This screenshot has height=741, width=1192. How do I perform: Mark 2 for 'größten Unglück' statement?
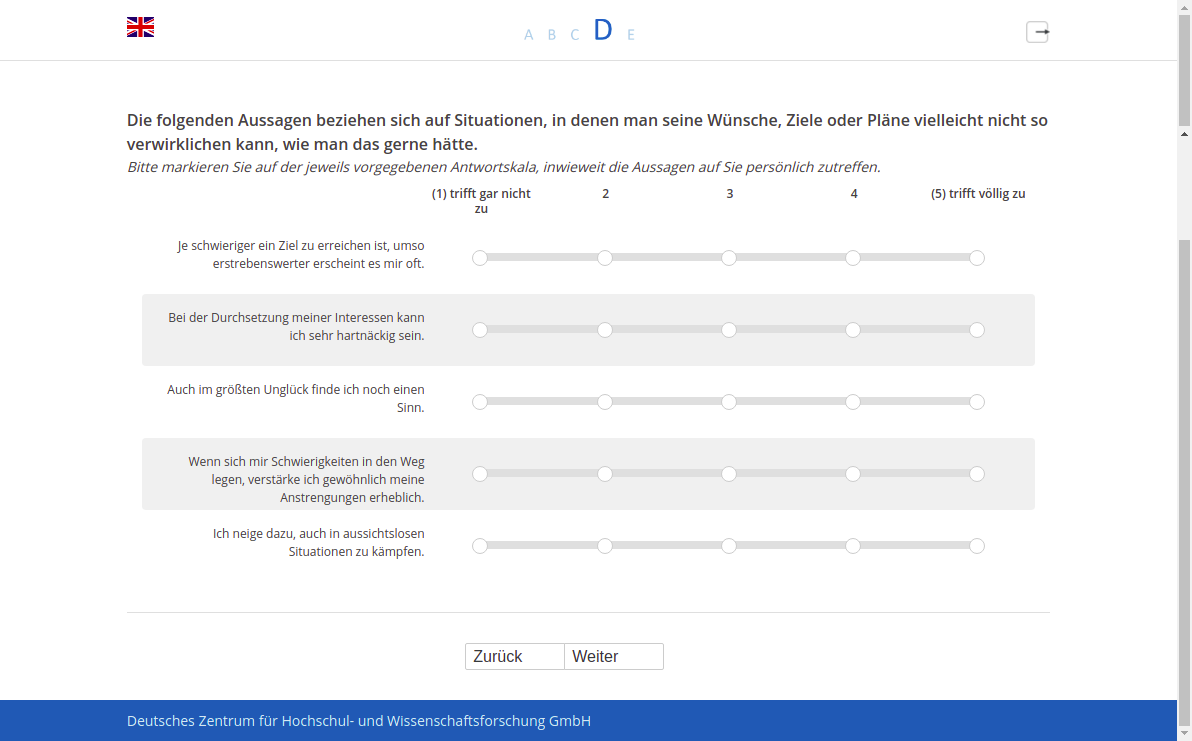[x=604, y=402]
